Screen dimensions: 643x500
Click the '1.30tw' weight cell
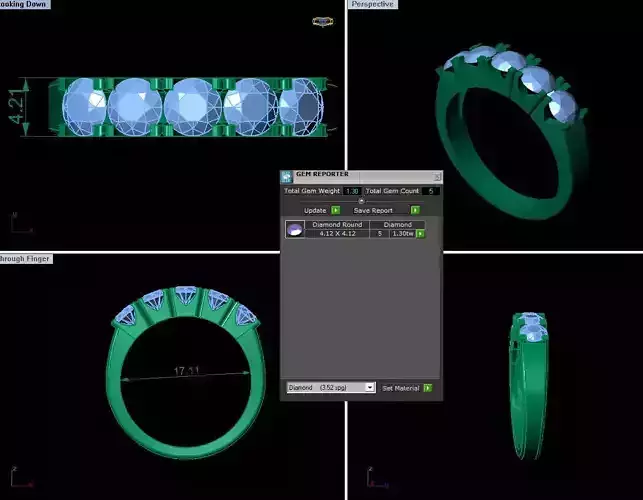click(x=403, y=233)
